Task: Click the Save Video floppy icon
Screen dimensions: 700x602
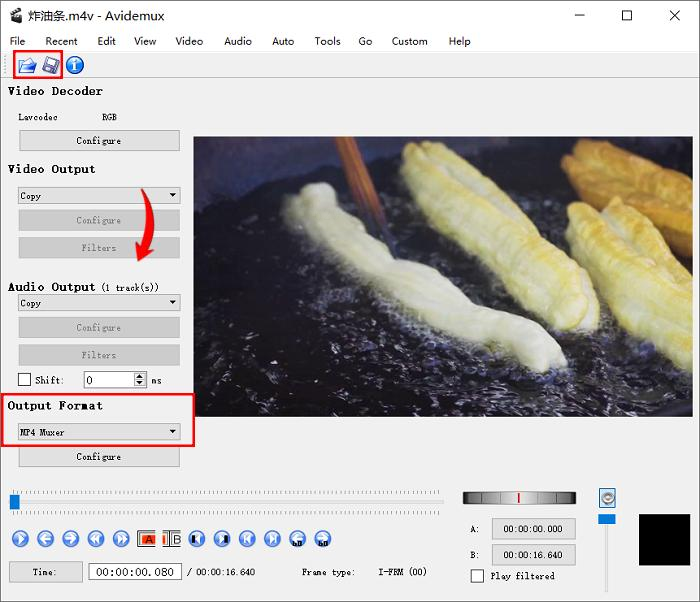Action: [x=50, y=65]
